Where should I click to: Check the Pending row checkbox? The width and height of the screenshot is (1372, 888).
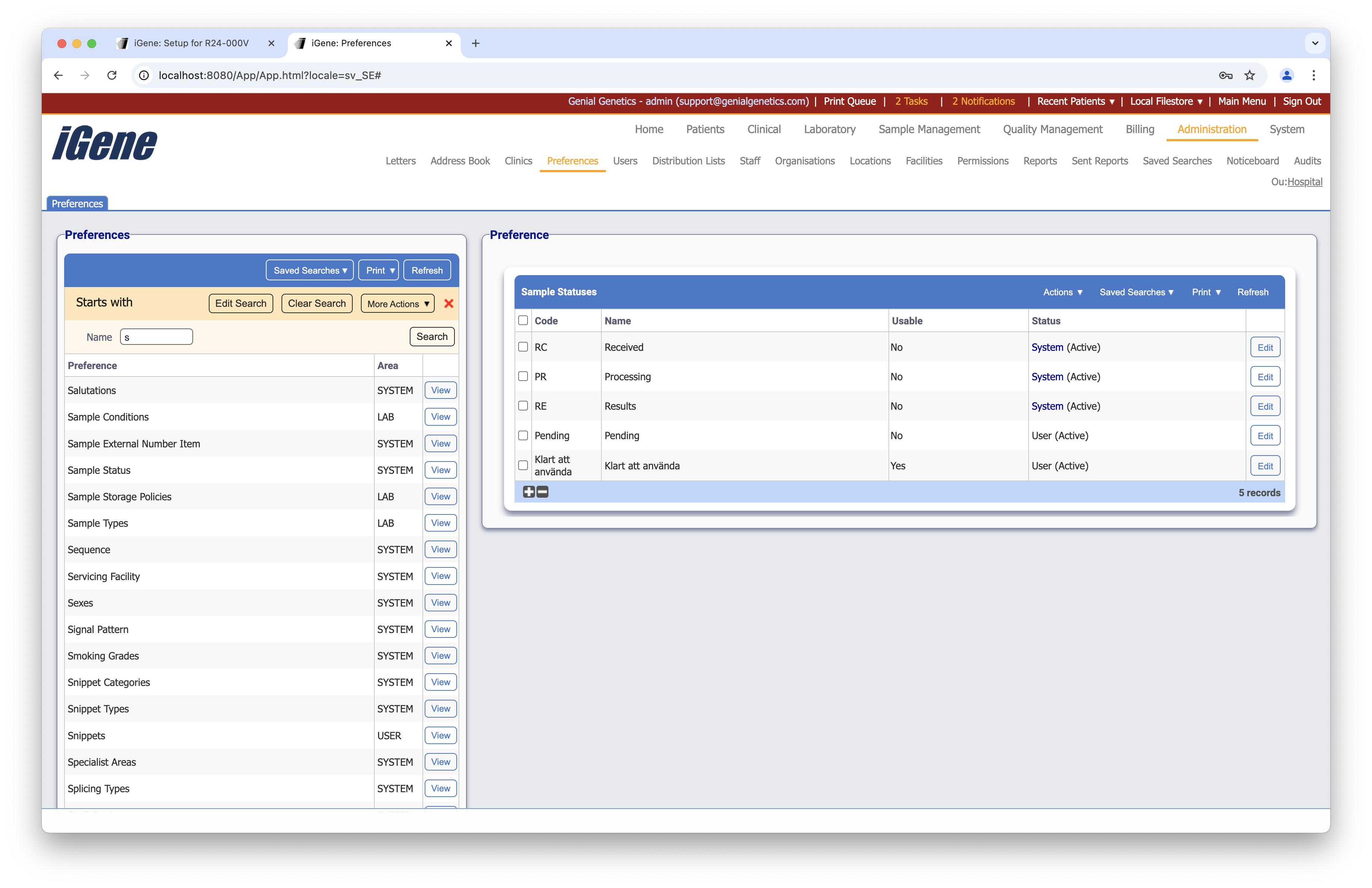(523, 436)
